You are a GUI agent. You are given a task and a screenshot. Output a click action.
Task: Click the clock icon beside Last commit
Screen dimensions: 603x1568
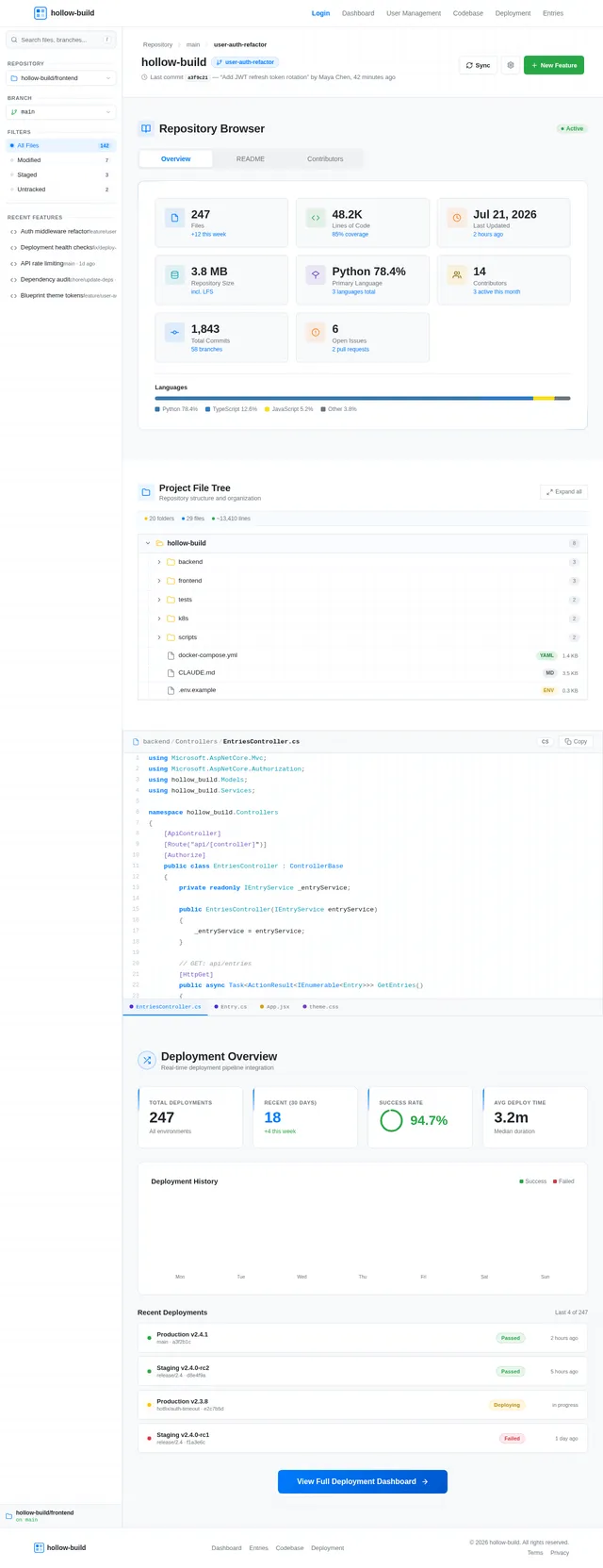click(144, 77)
